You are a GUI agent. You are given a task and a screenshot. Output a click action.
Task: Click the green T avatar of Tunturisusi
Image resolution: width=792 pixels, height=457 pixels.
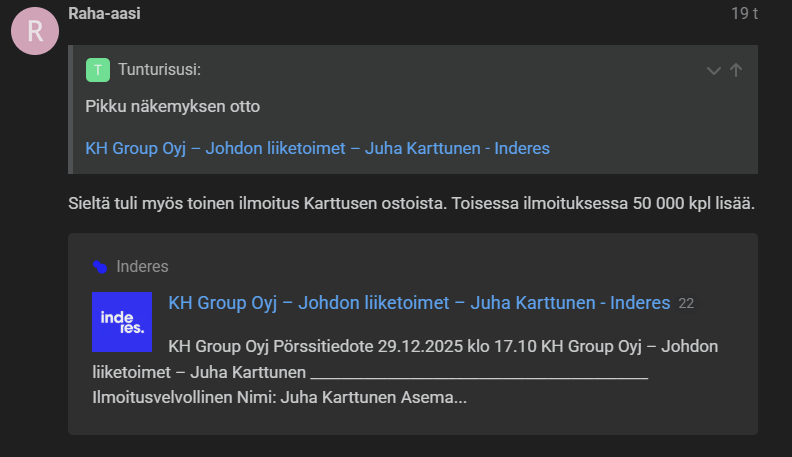pyautogui.click(x=97, y=70)
